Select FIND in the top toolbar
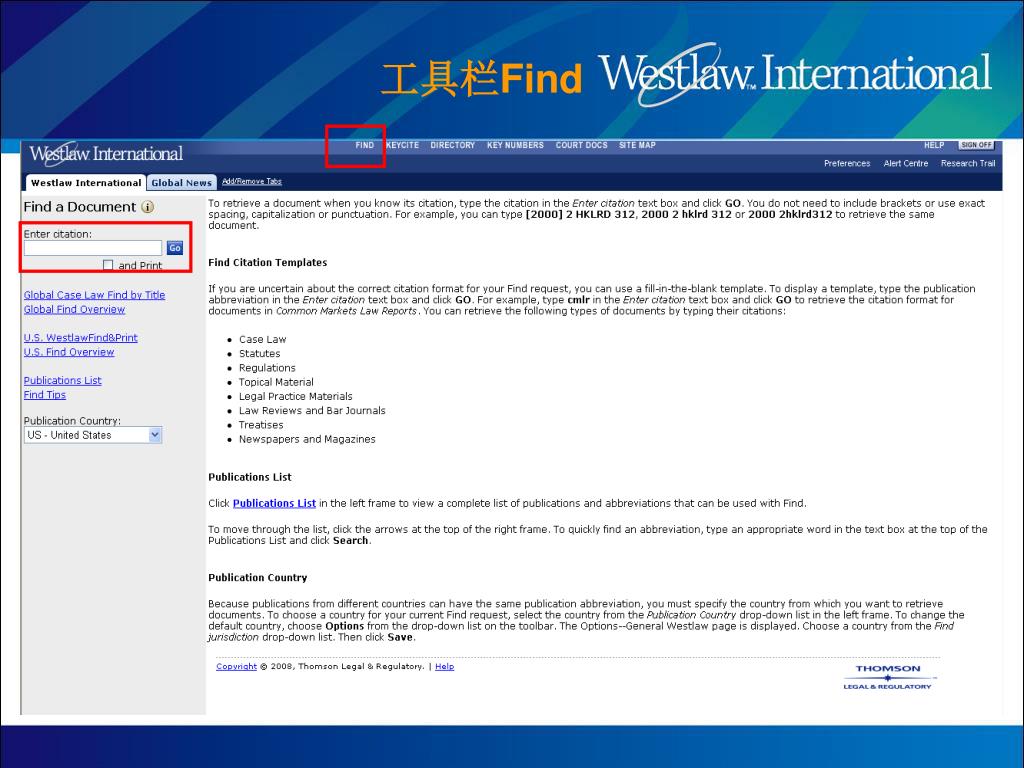This screenshot has height=768, width=1024. [x=364, y=145]
